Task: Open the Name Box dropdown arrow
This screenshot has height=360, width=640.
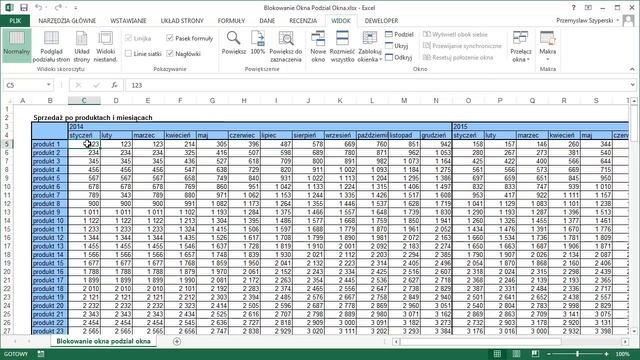Action: pyautogui.click(x=49, y=85)
